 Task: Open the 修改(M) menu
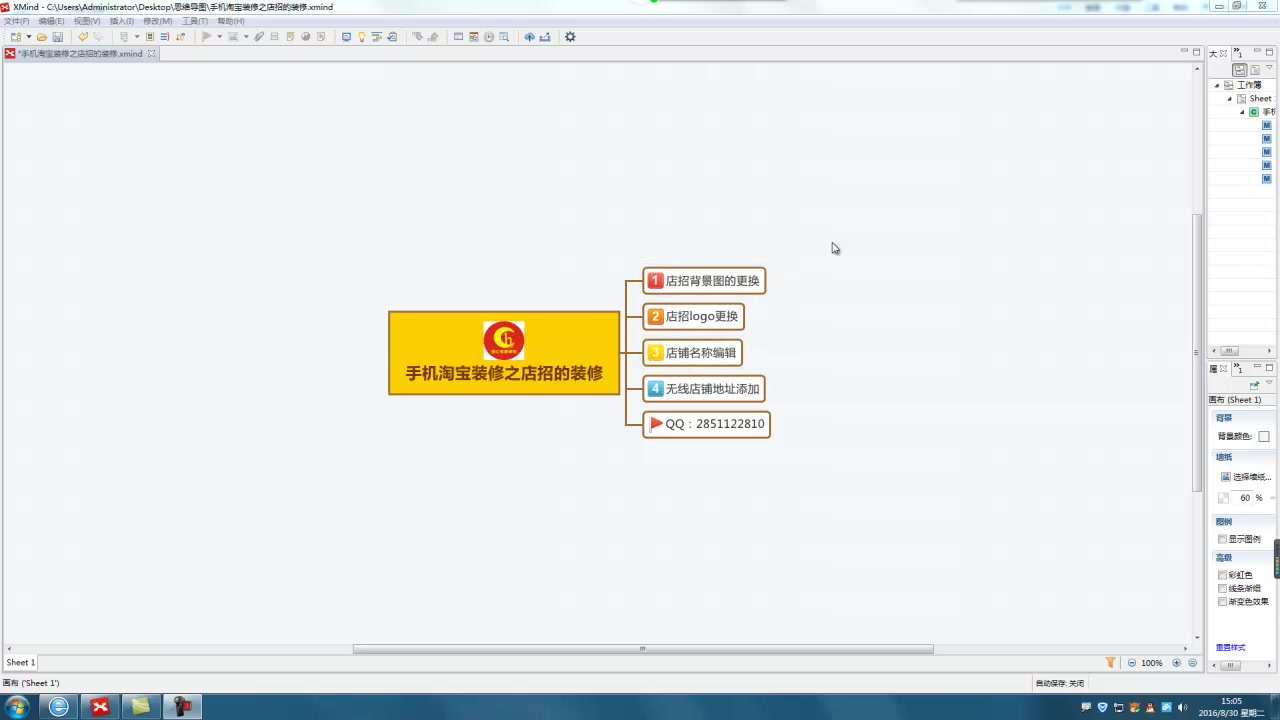[157, 21]
